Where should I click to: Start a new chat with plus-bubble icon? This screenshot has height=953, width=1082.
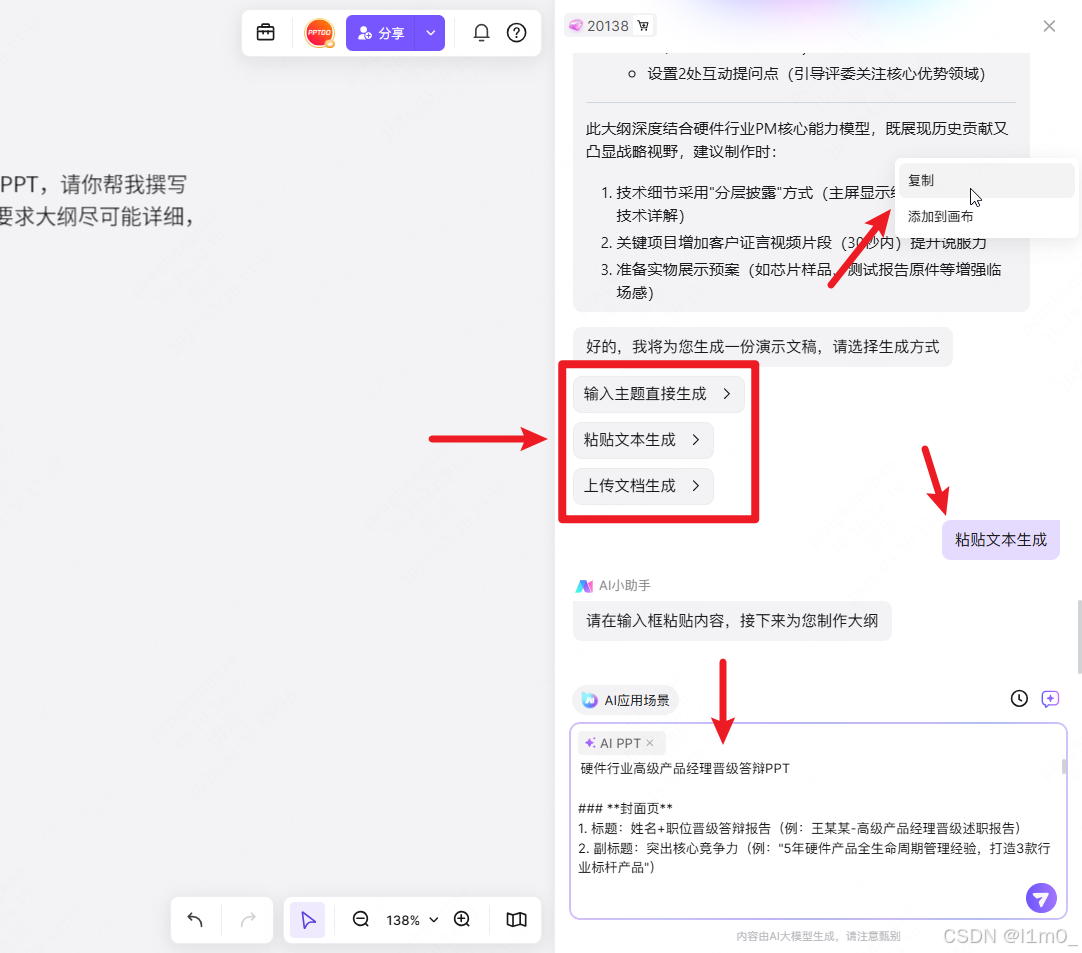1050,699
